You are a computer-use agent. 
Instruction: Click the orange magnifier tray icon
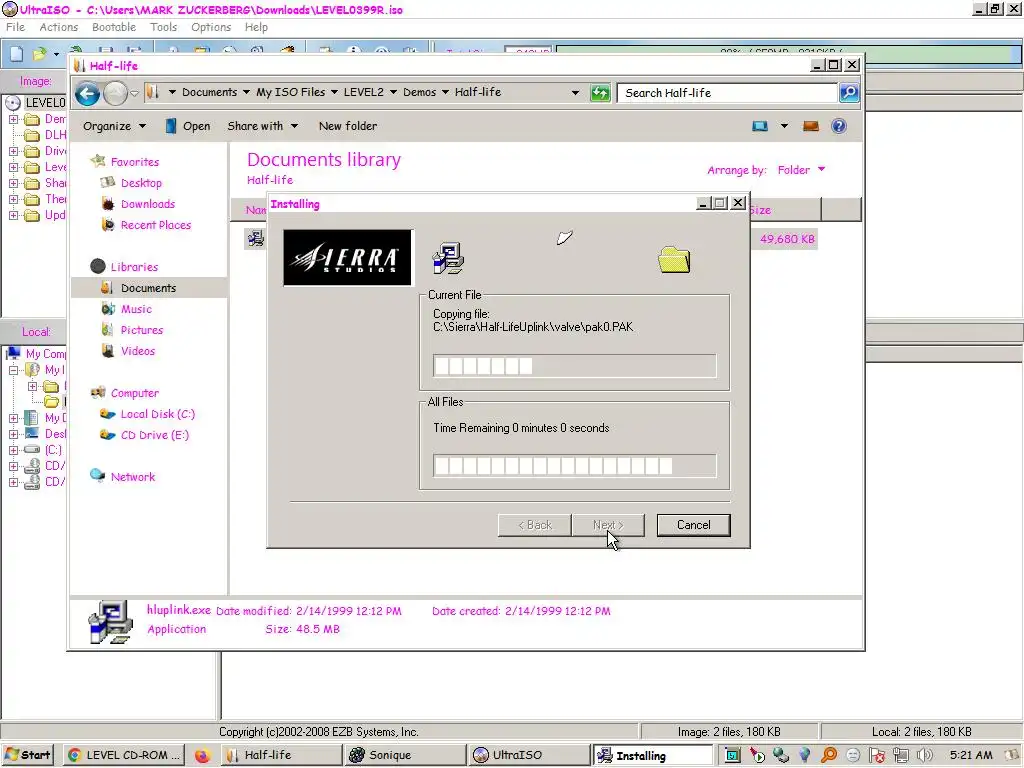829,756
